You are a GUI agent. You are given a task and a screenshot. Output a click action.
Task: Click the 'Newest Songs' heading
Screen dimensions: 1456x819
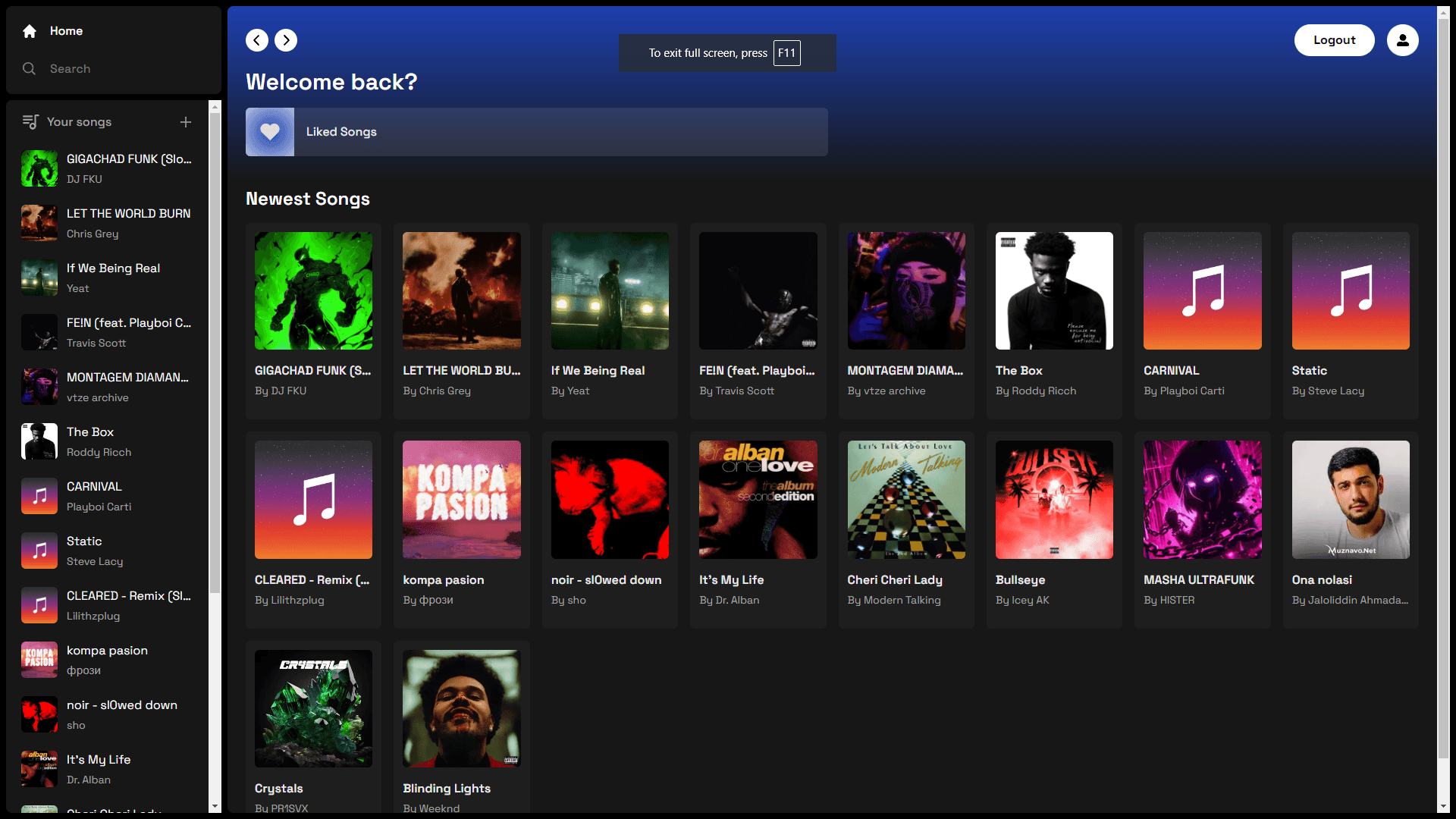(x=308, y=199)
